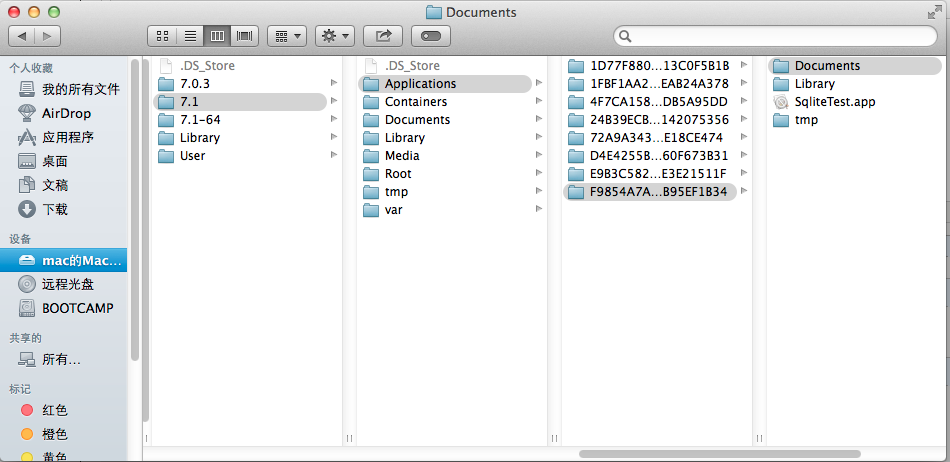Viewport: 950px width, 462px height.
Task: Click into the Finder search field
Action: pos(776,36)
